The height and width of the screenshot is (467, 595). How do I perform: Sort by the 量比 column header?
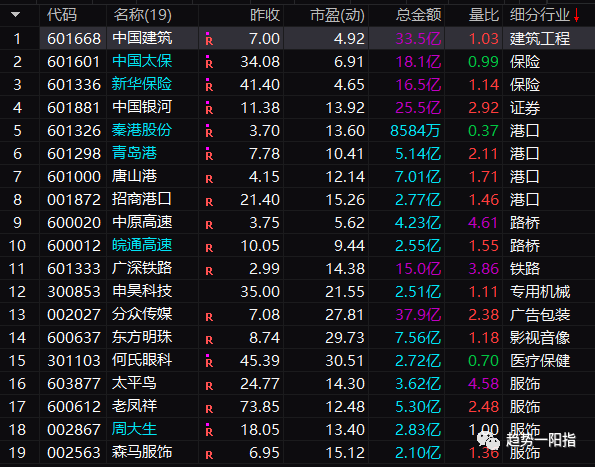484,15
